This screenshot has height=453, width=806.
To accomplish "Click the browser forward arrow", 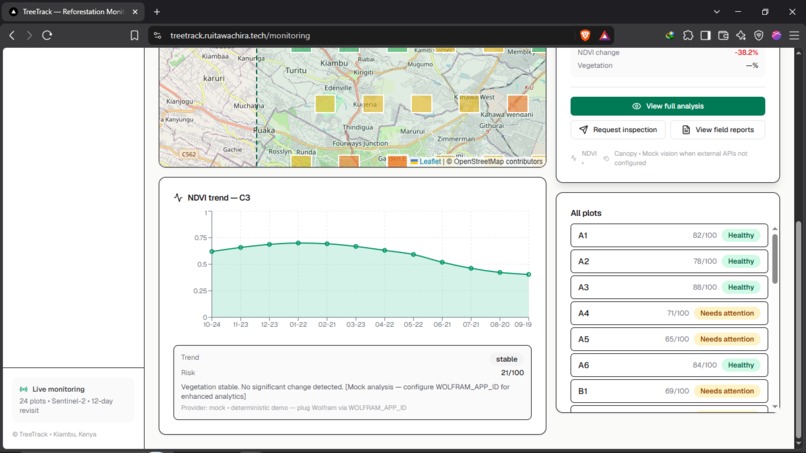I will click(x=29, y=35).
